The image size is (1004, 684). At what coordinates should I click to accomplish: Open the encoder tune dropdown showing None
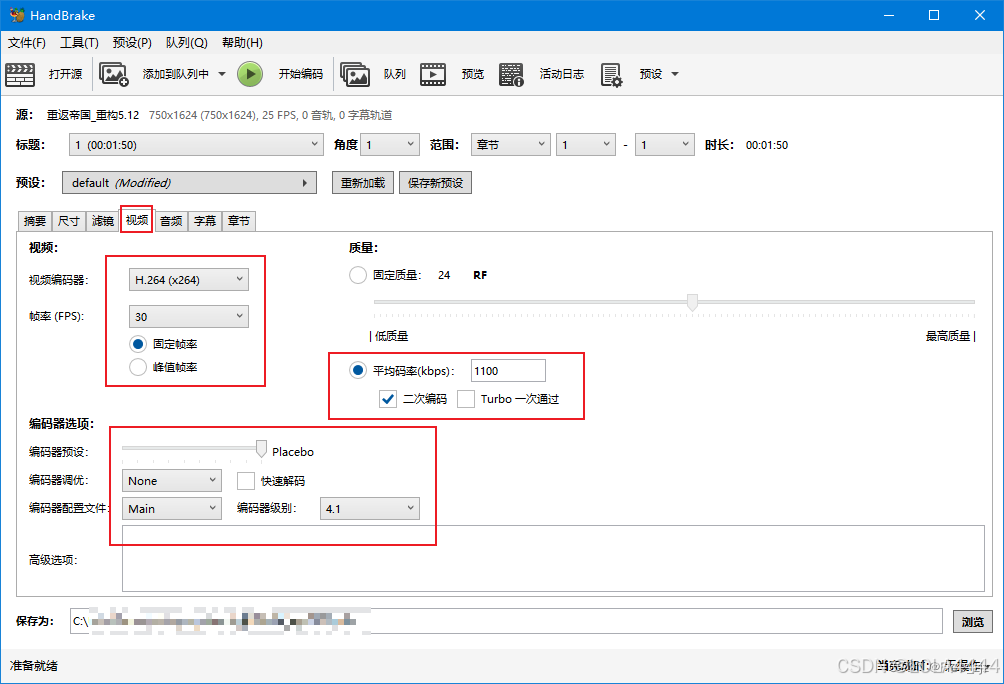pos(172,480)
